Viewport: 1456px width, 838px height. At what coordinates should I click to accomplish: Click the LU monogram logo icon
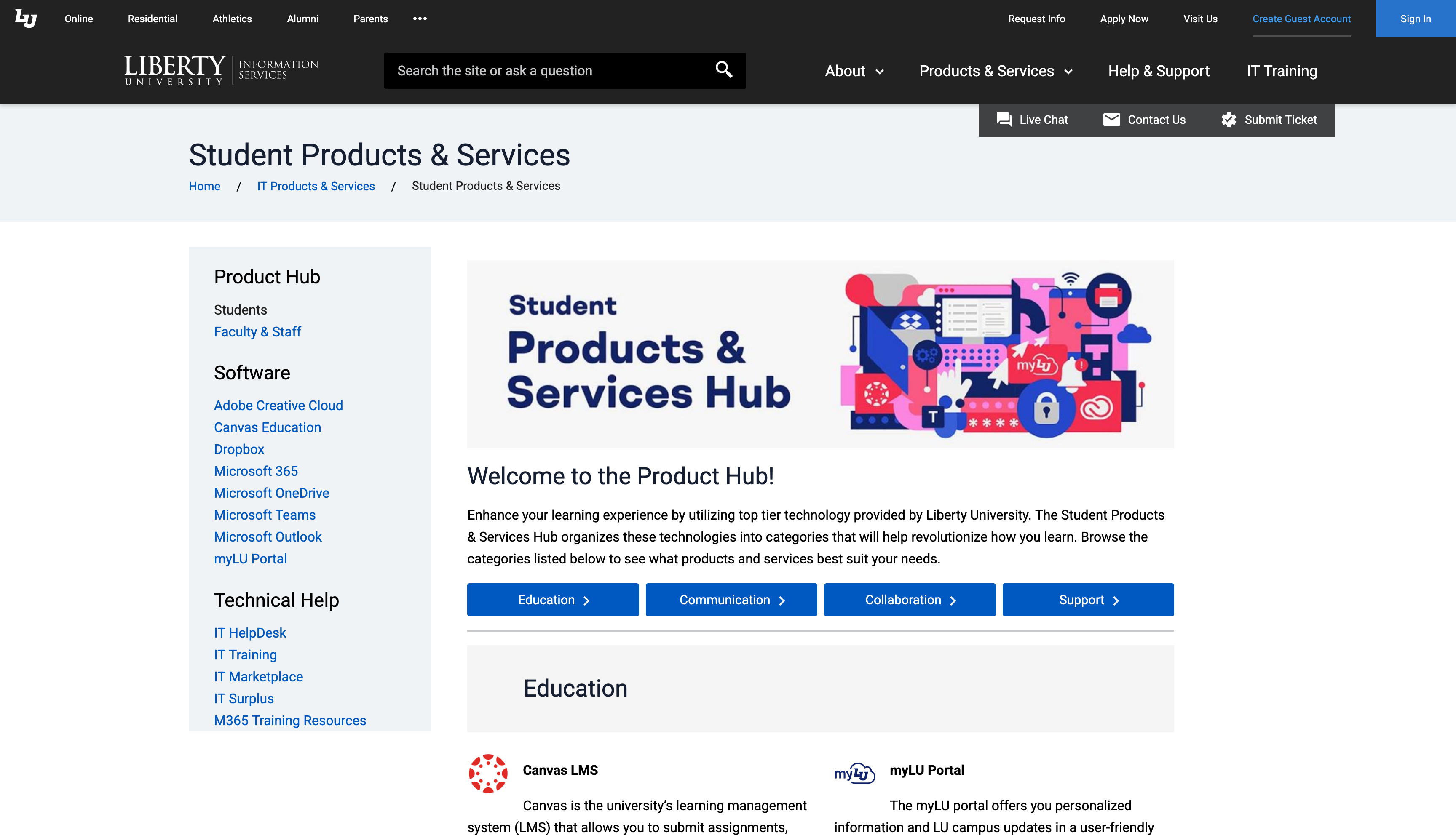(x=26, y=19)
